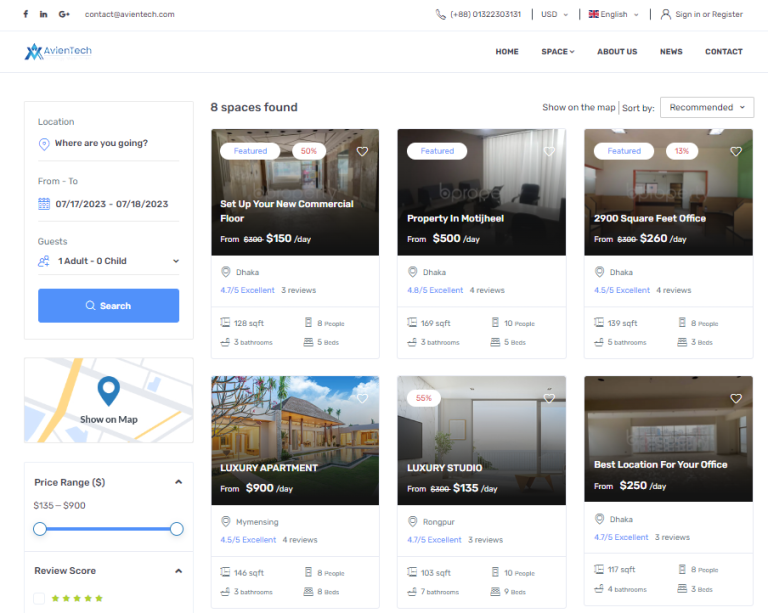
Task: Open the SPACE navigation menu
Action: coord(557,52)
